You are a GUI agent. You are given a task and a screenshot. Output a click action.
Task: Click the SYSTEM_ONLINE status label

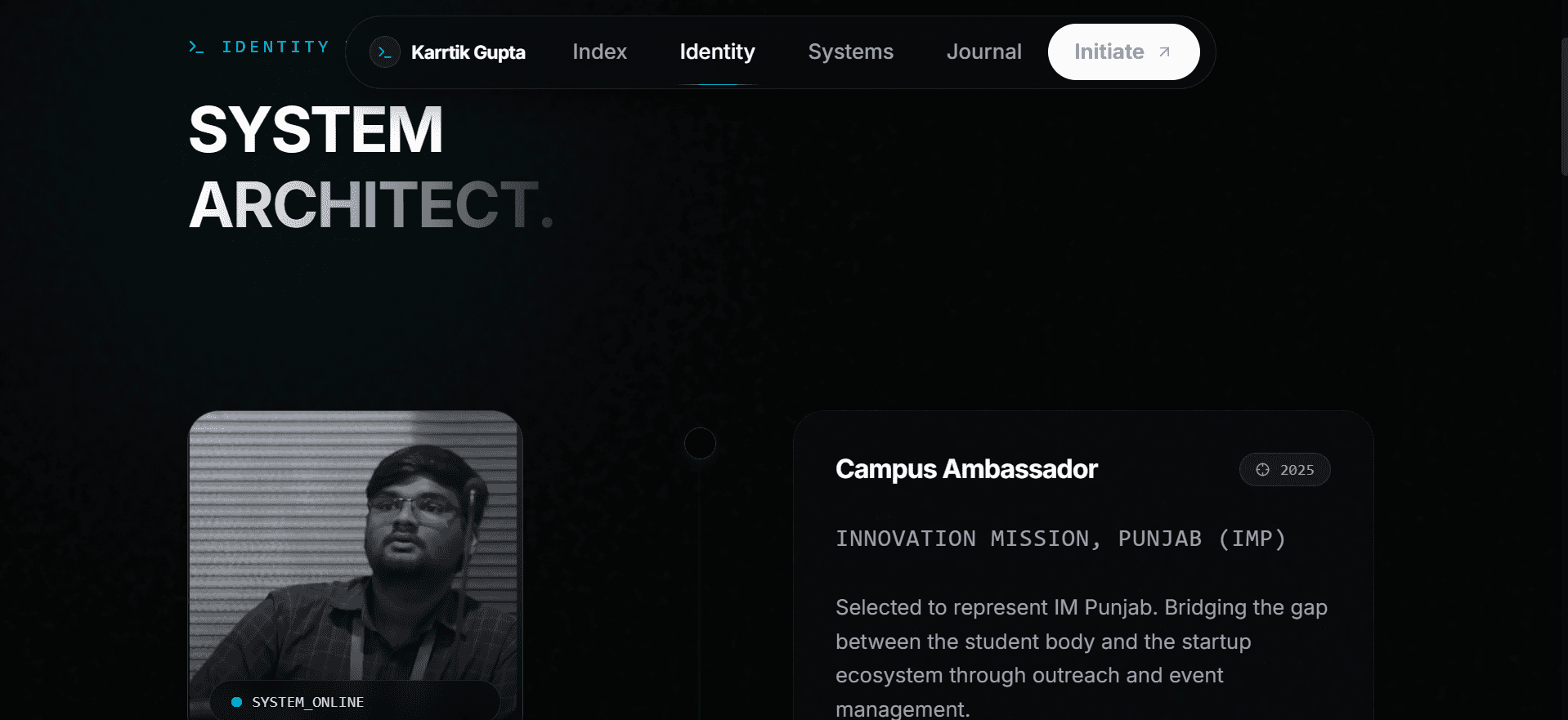(x=308, y=702)
